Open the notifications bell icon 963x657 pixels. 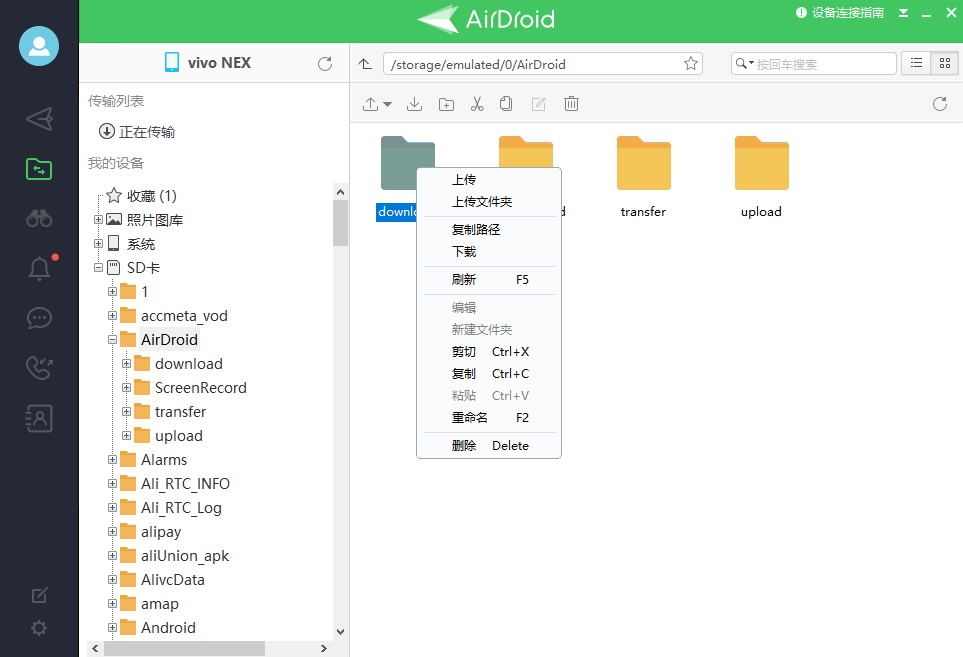tap(39, 268)
